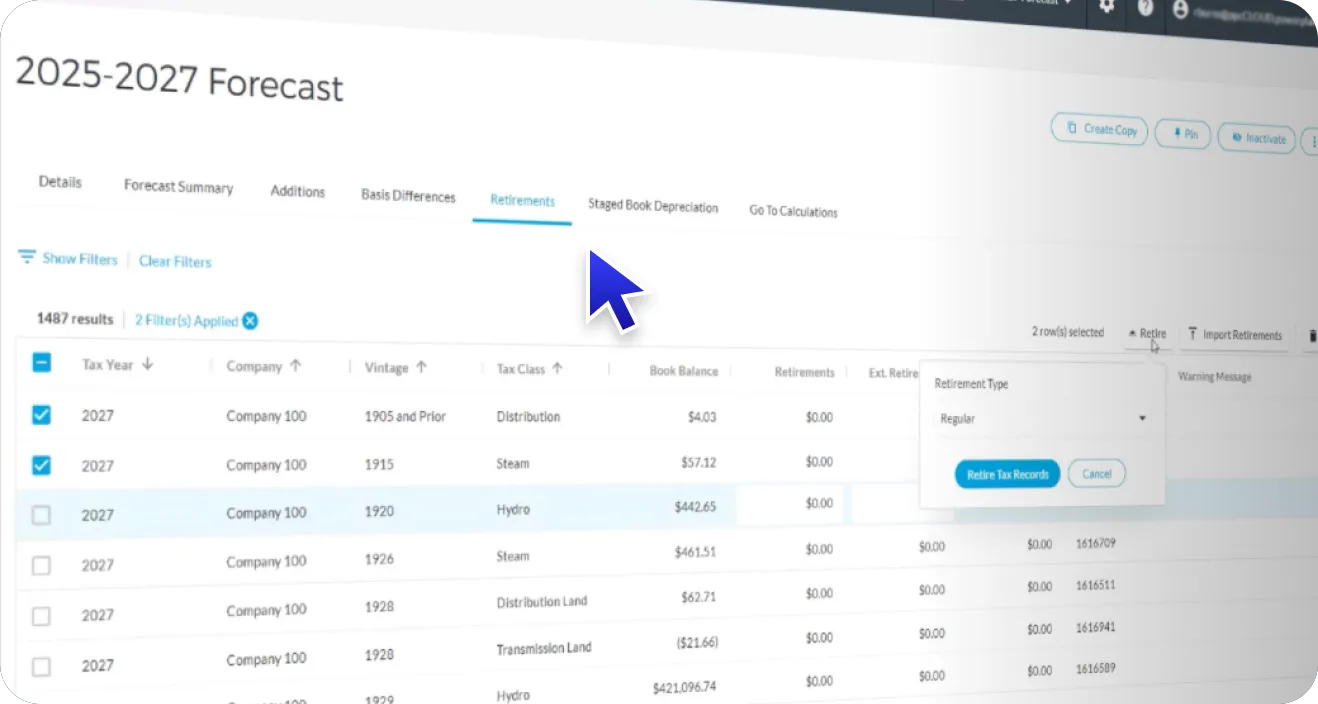Open the settings gear in top bar
The height and width of the screenshot is (704, 1318).
1106,6
